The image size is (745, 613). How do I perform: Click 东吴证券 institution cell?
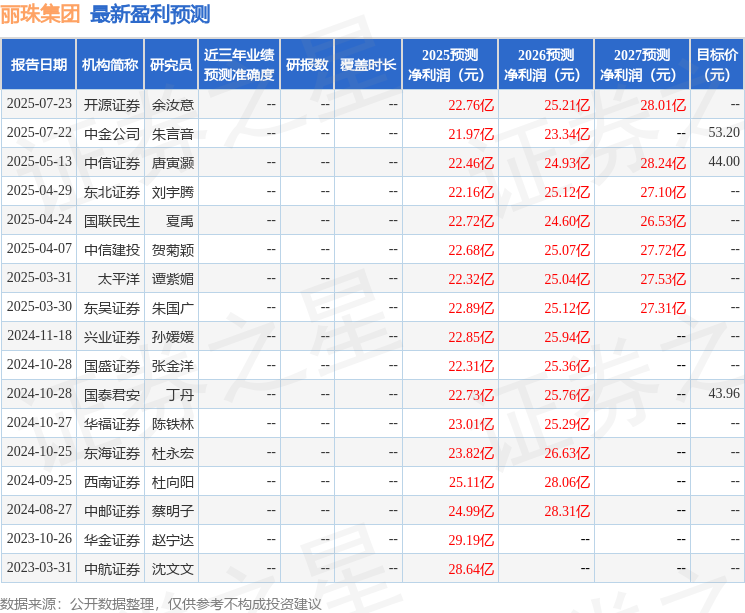(x=112, y=308)
